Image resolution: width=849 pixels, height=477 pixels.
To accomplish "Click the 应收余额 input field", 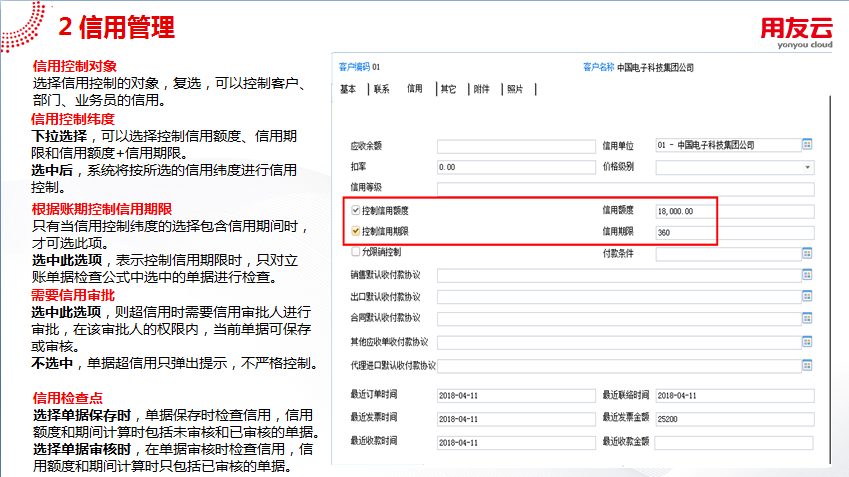I will point(516,146).
